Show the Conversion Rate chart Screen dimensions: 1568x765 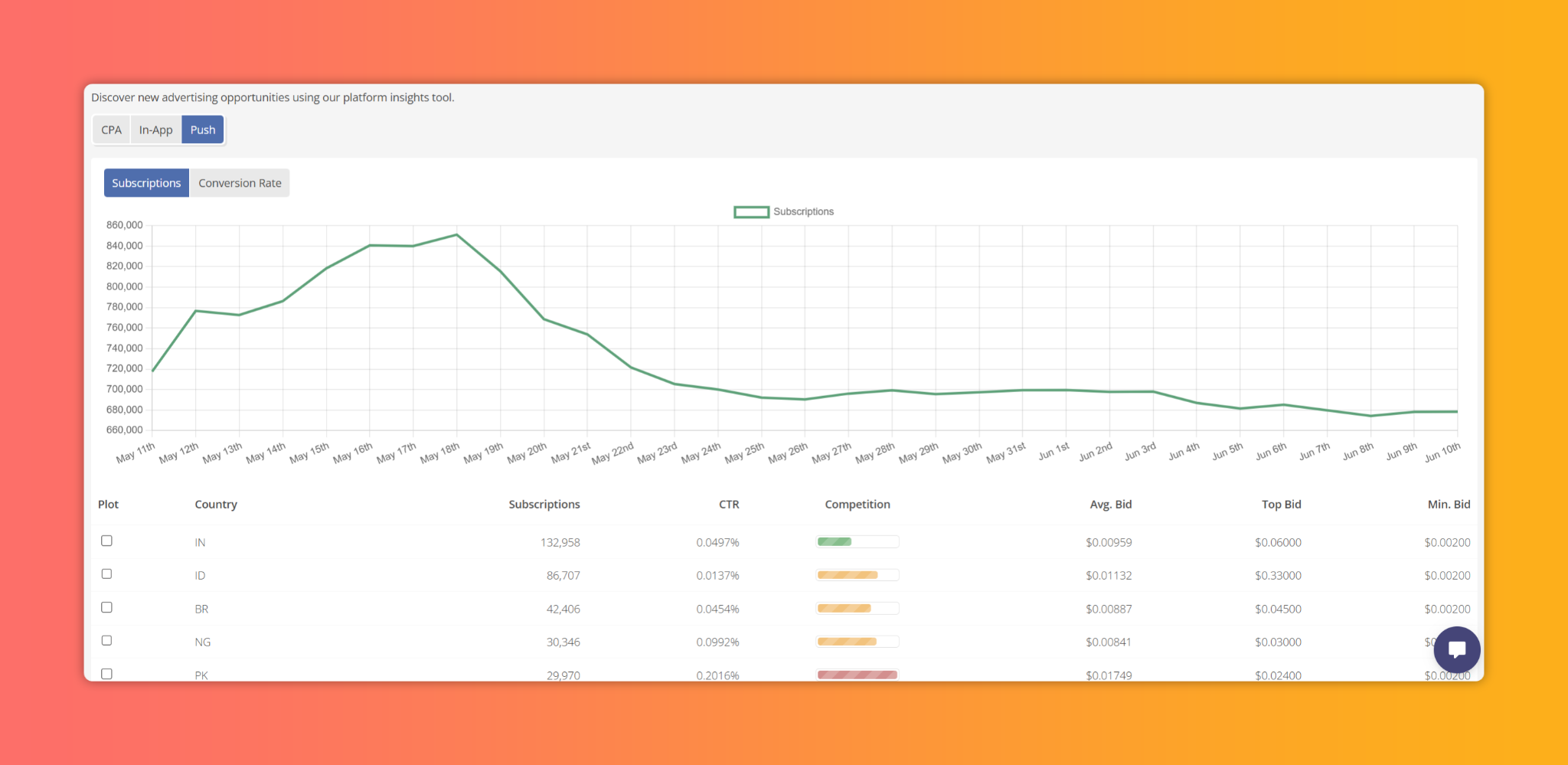[240, 183]
